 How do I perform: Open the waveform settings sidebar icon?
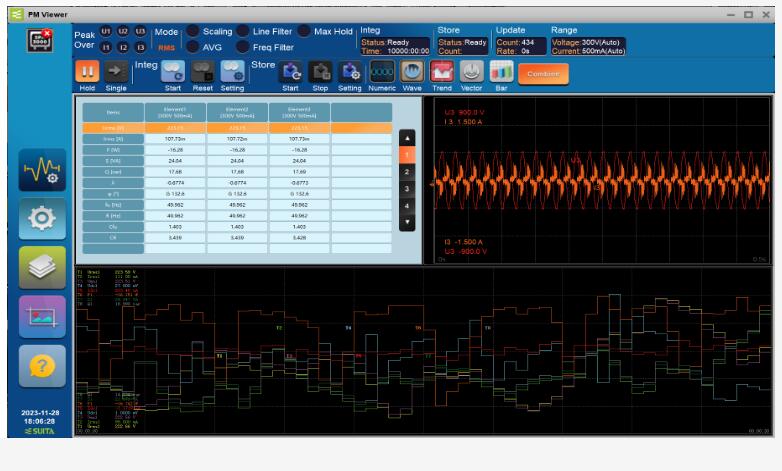42,171
